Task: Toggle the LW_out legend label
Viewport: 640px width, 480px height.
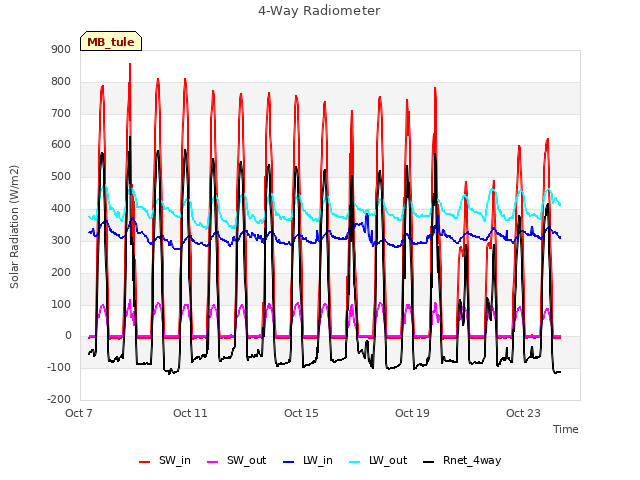Action: pos(388,460)
